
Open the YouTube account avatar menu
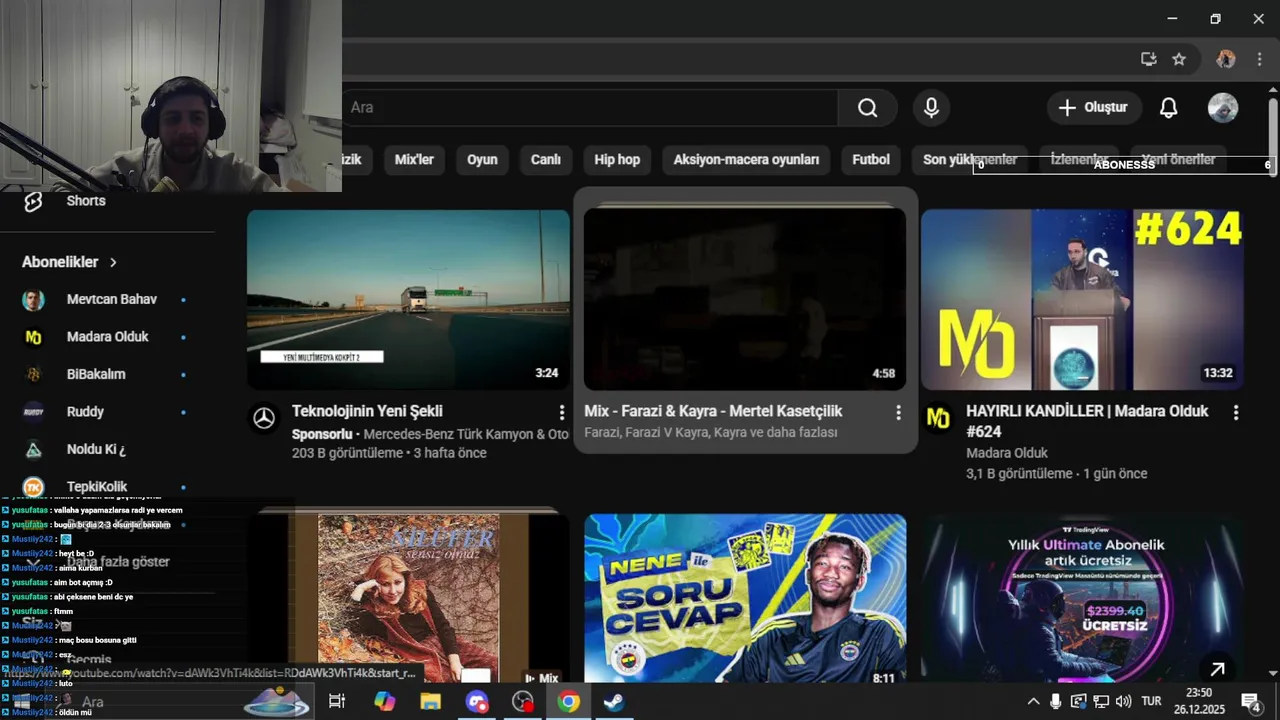click(1222, 107)
